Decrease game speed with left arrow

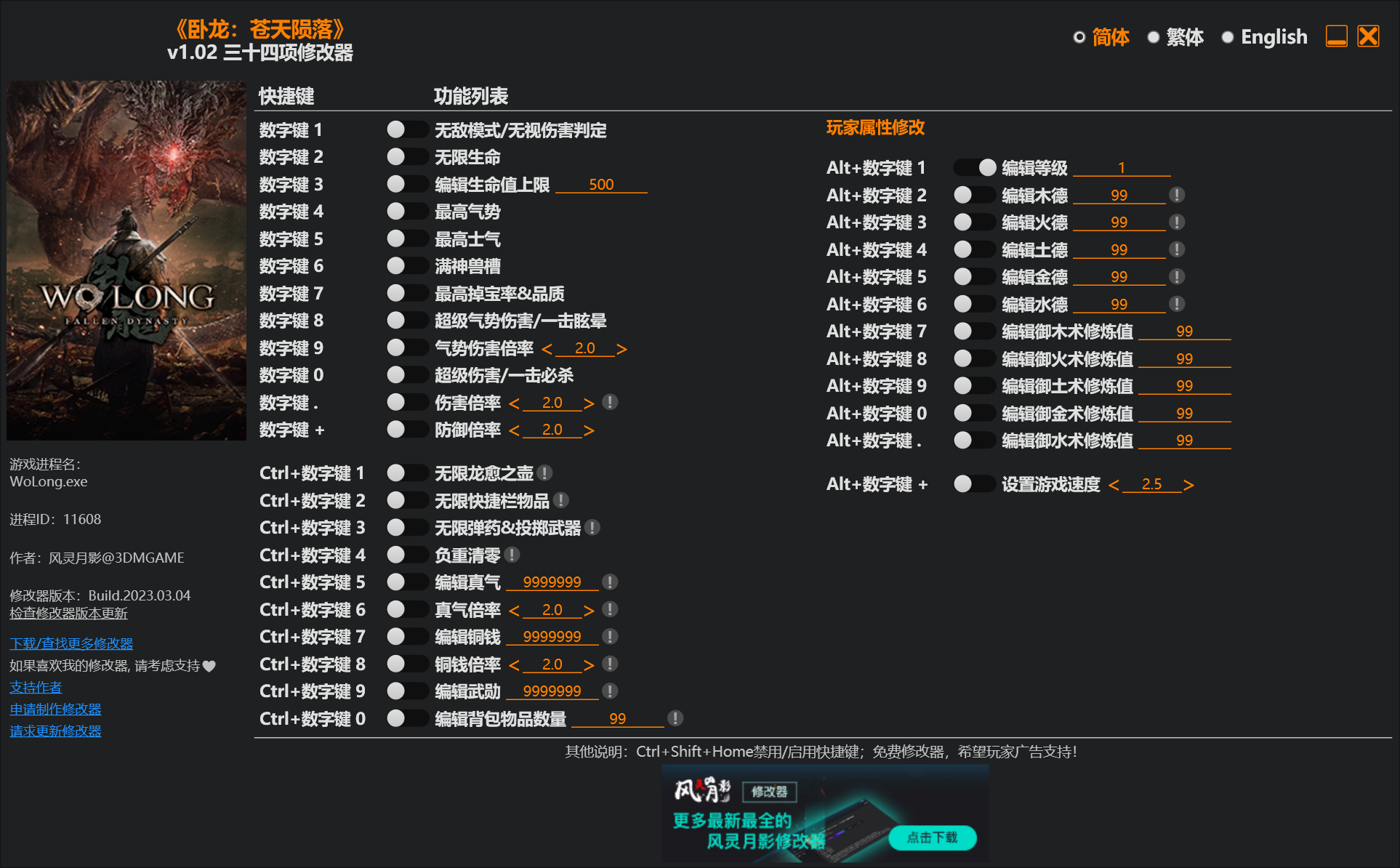(x=1114, y=485)
